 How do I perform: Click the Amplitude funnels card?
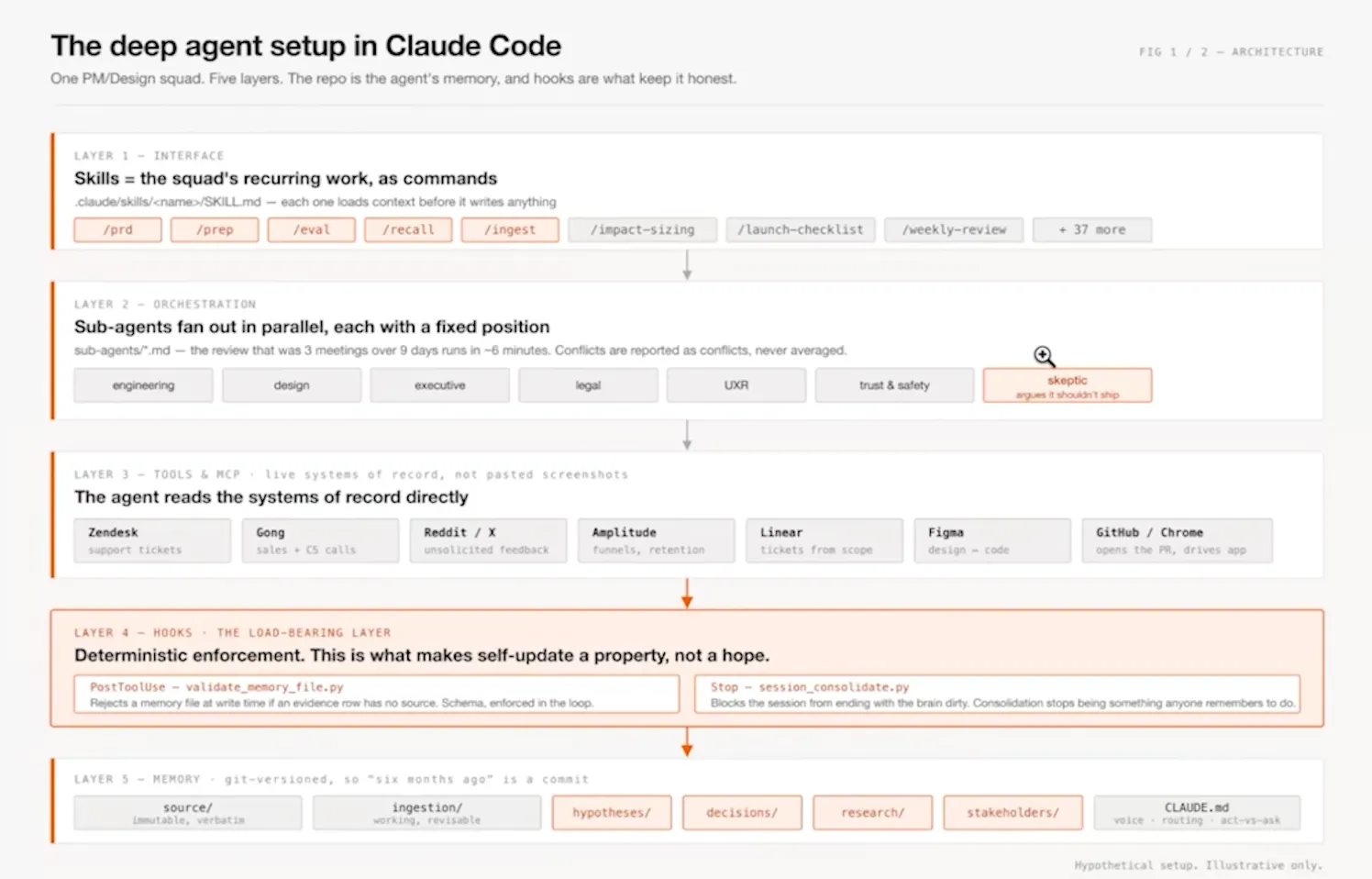(x=656, y=540)
